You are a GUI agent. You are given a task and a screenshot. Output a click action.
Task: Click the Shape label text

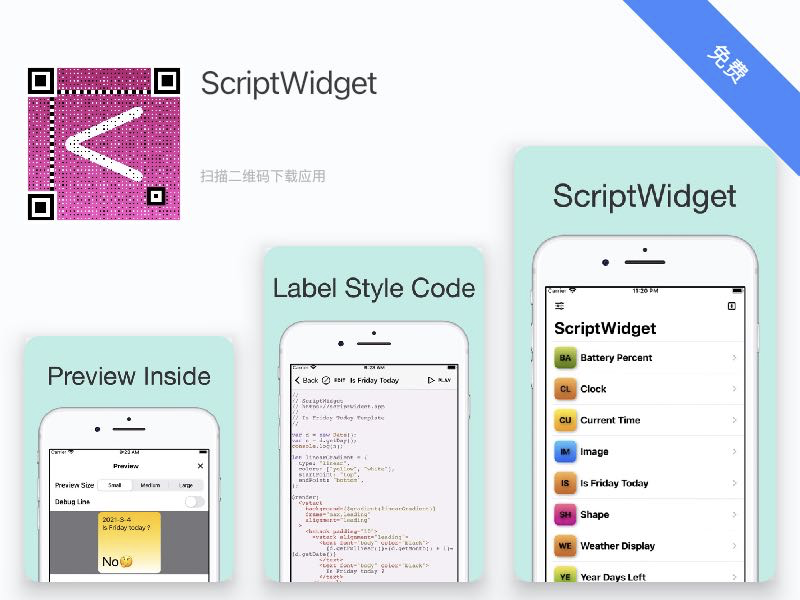(x=595, y=514)
